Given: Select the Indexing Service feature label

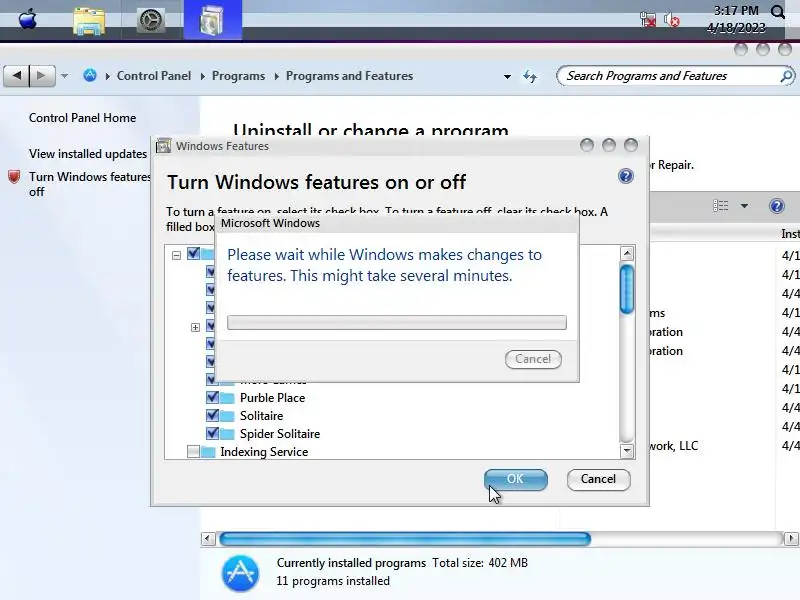Looking at the screenshot, I should [264, 452].
